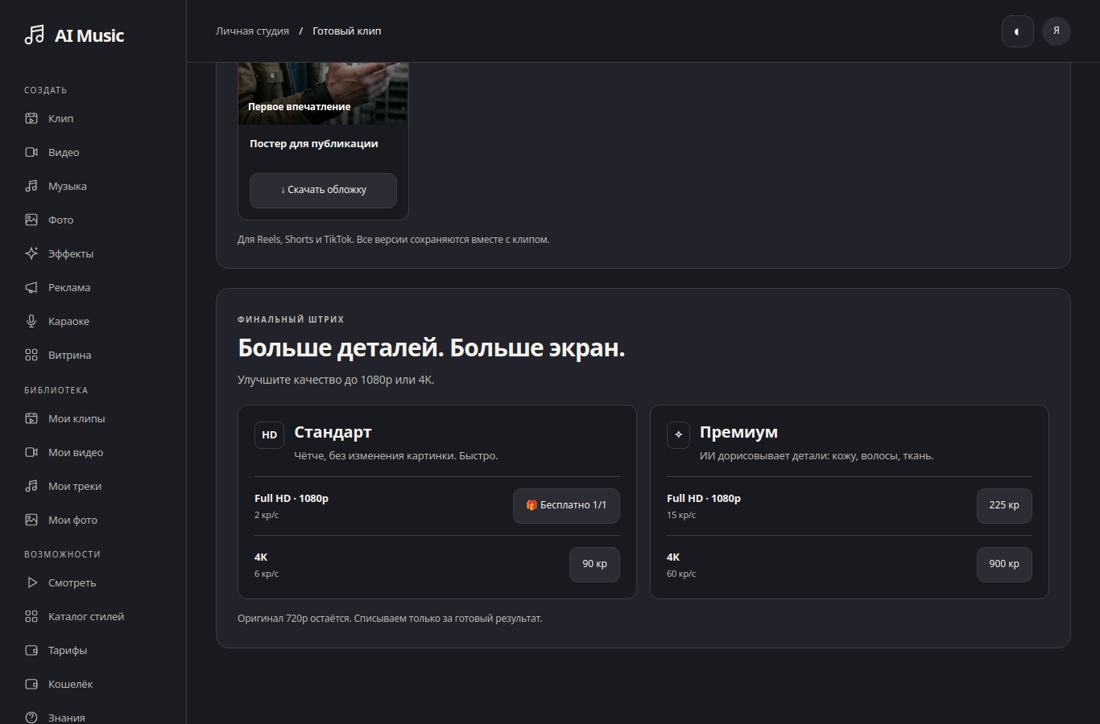The width and height of the screenshot is (1100, 724).
Task: Click the Смотреть play icon
Action: coord(32,582)
